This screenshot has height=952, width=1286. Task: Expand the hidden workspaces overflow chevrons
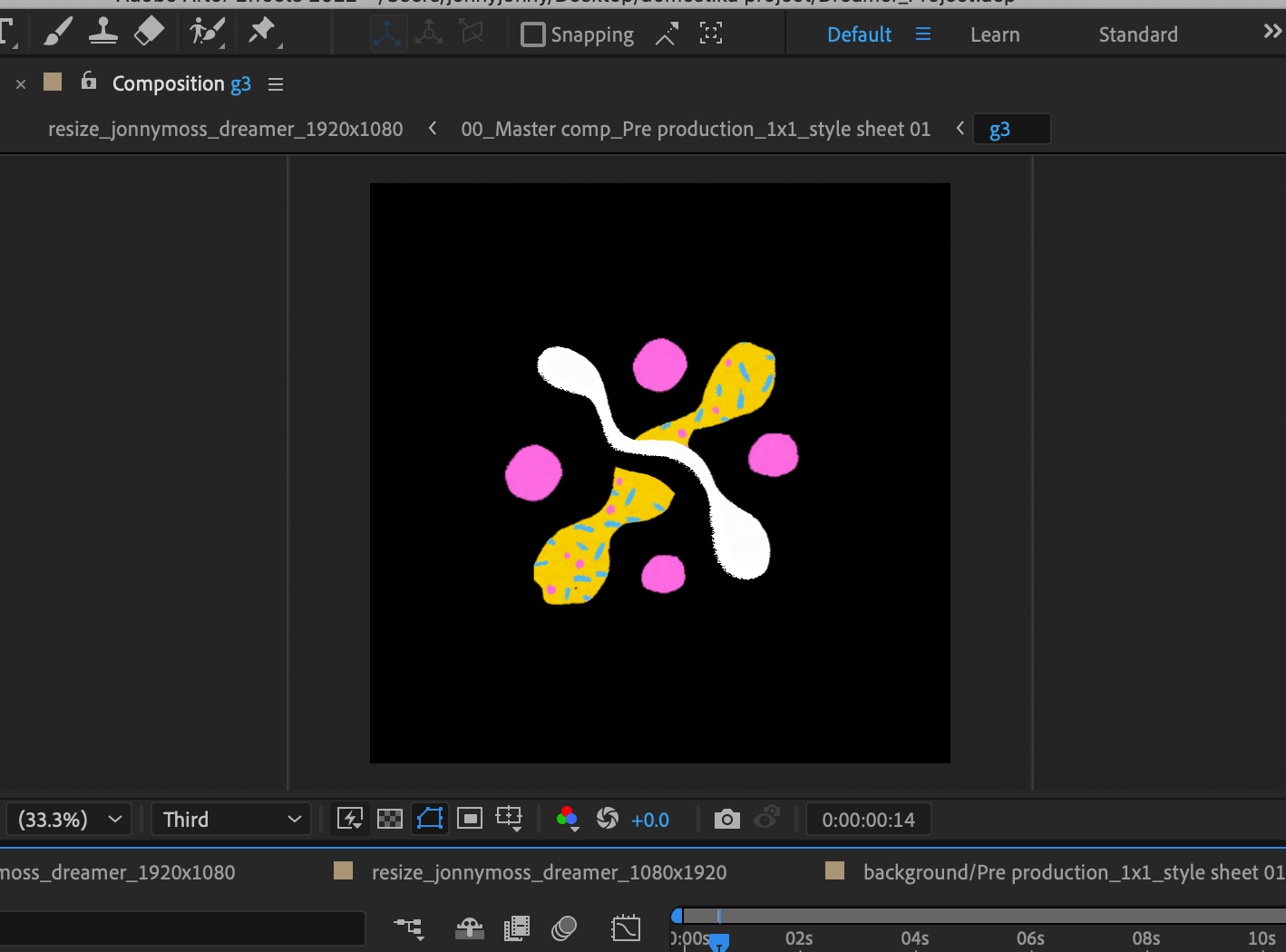tap(1271, 33)
